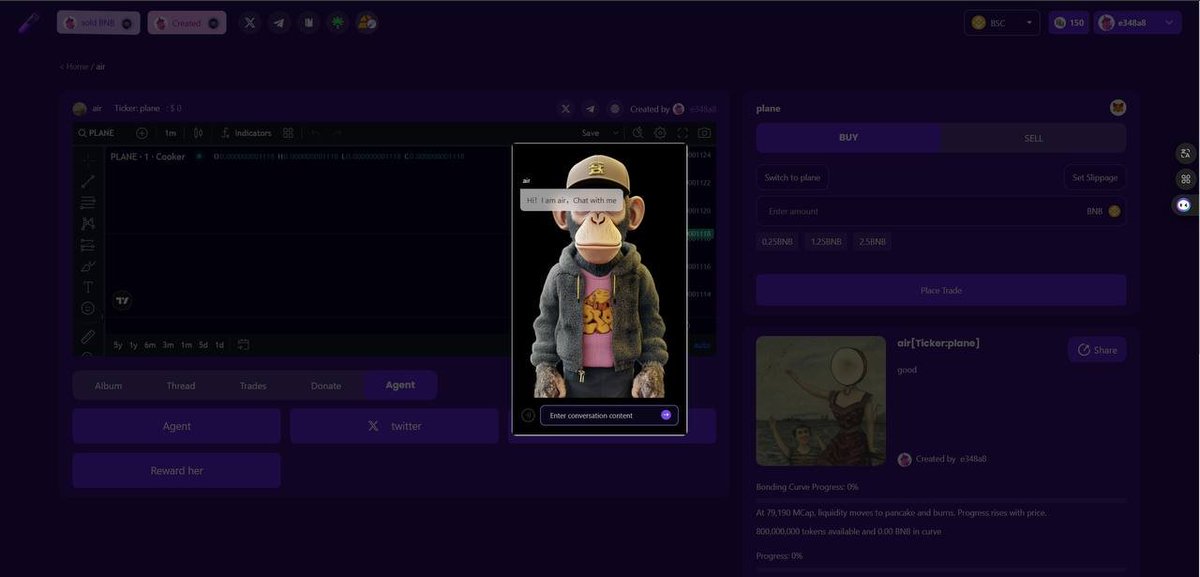Select the highlighted Agent tab
This screenshot has width=1200, height=577.
[x=400, y=385]
